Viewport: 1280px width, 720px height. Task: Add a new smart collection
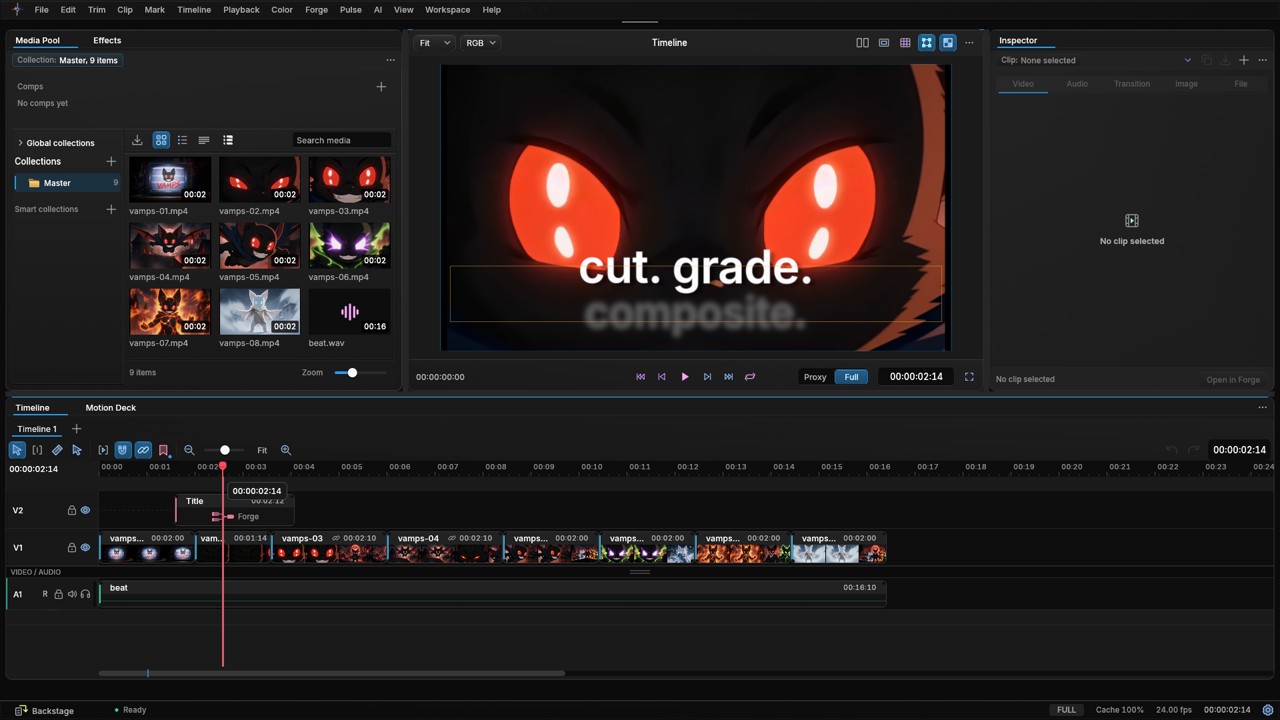coord(111,209)
